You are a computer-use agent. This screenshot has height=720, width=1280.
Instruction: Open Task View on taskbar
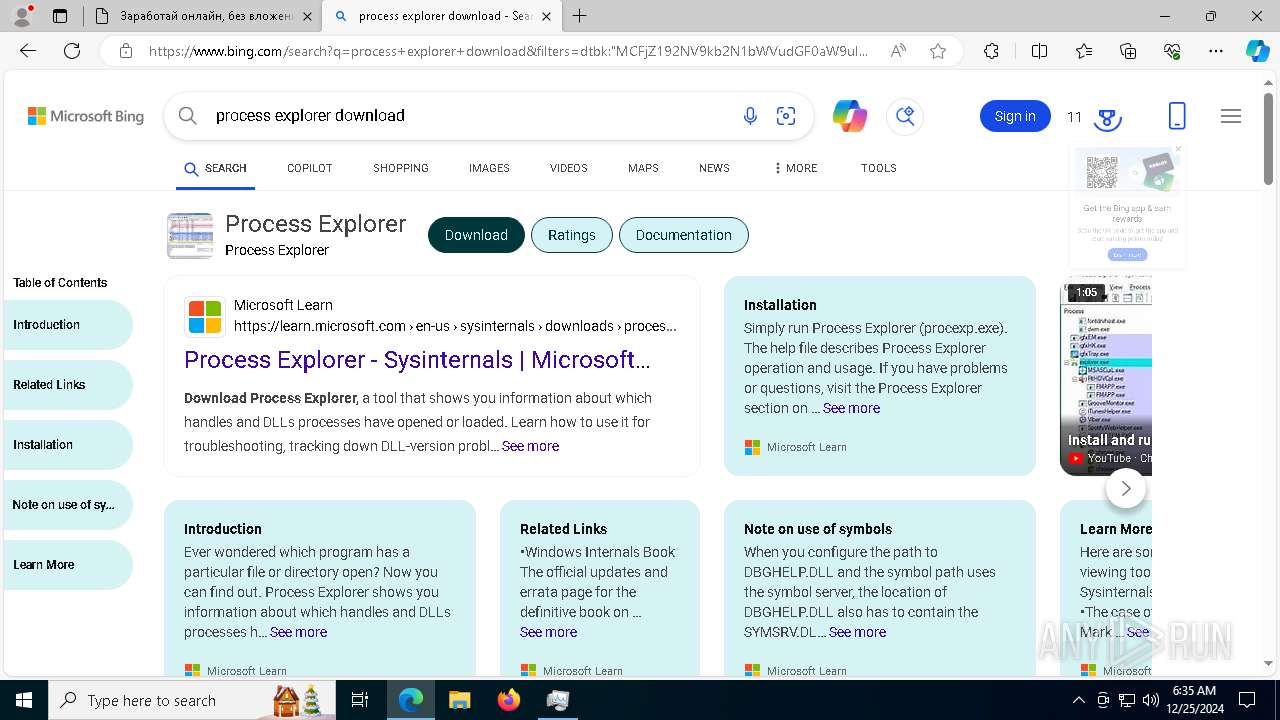pyautogui.click(x=360, y=700)
